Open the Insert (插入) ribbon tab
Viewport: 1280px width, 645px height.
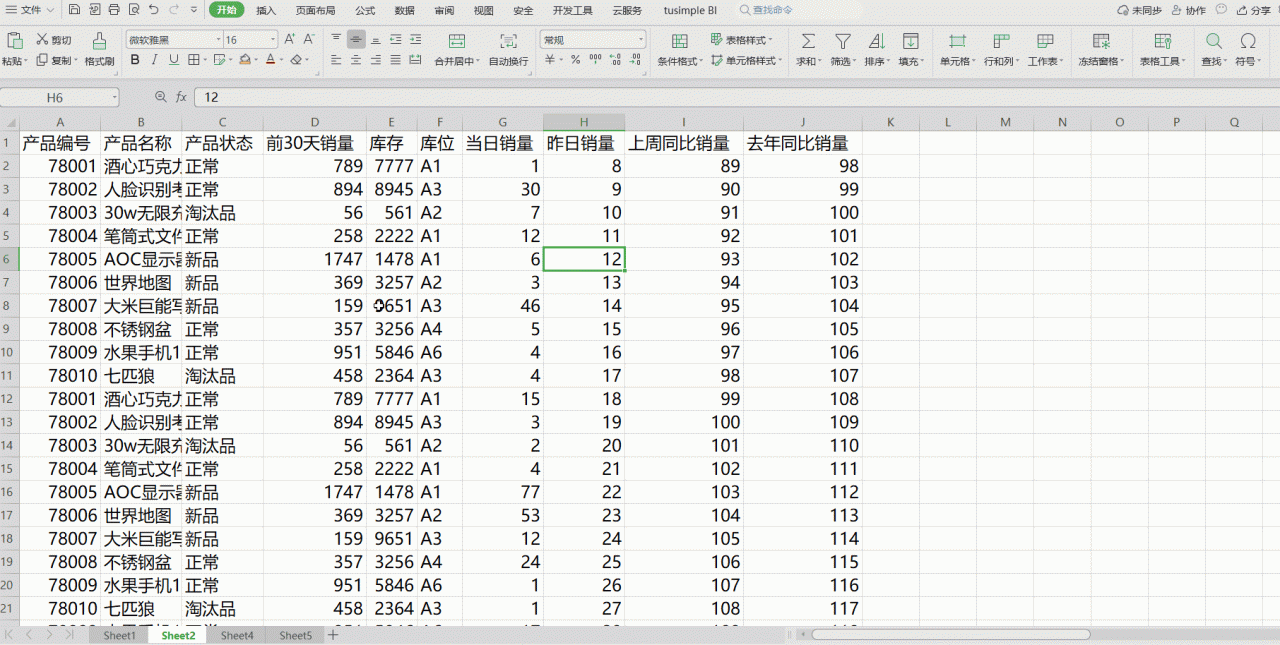pyautogui.click(x=266, y=10)
